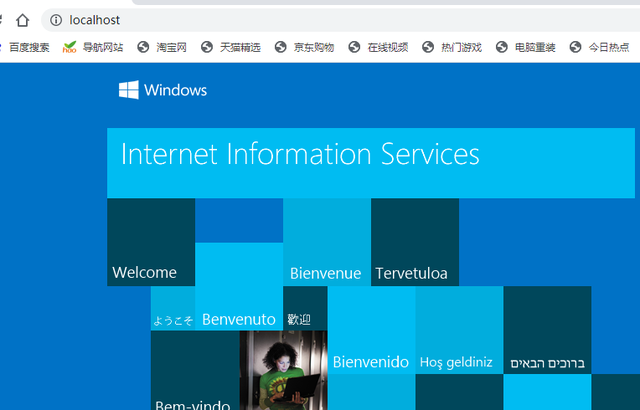Image resolution: width=640 pixels, height=410 pixels.
Task: Click the globe icon beside 在线视频
Action: pyautogui.click(x=354, y=47)
